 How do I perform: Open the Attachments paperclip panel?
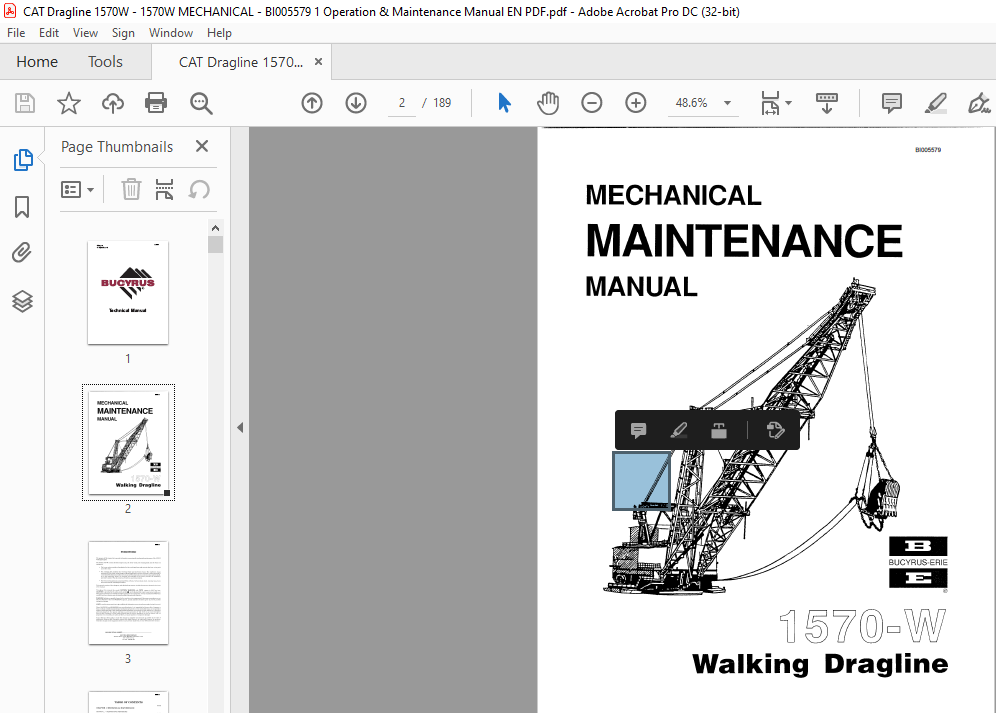22,253
